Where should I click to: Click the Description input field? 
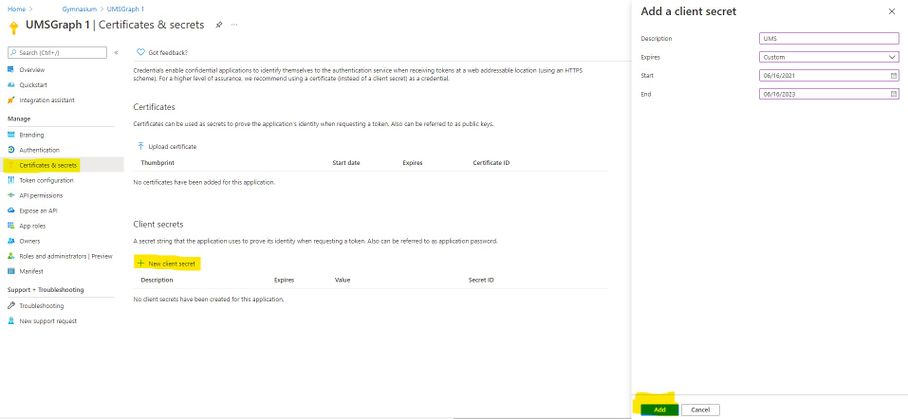click(x=829, y=38)
